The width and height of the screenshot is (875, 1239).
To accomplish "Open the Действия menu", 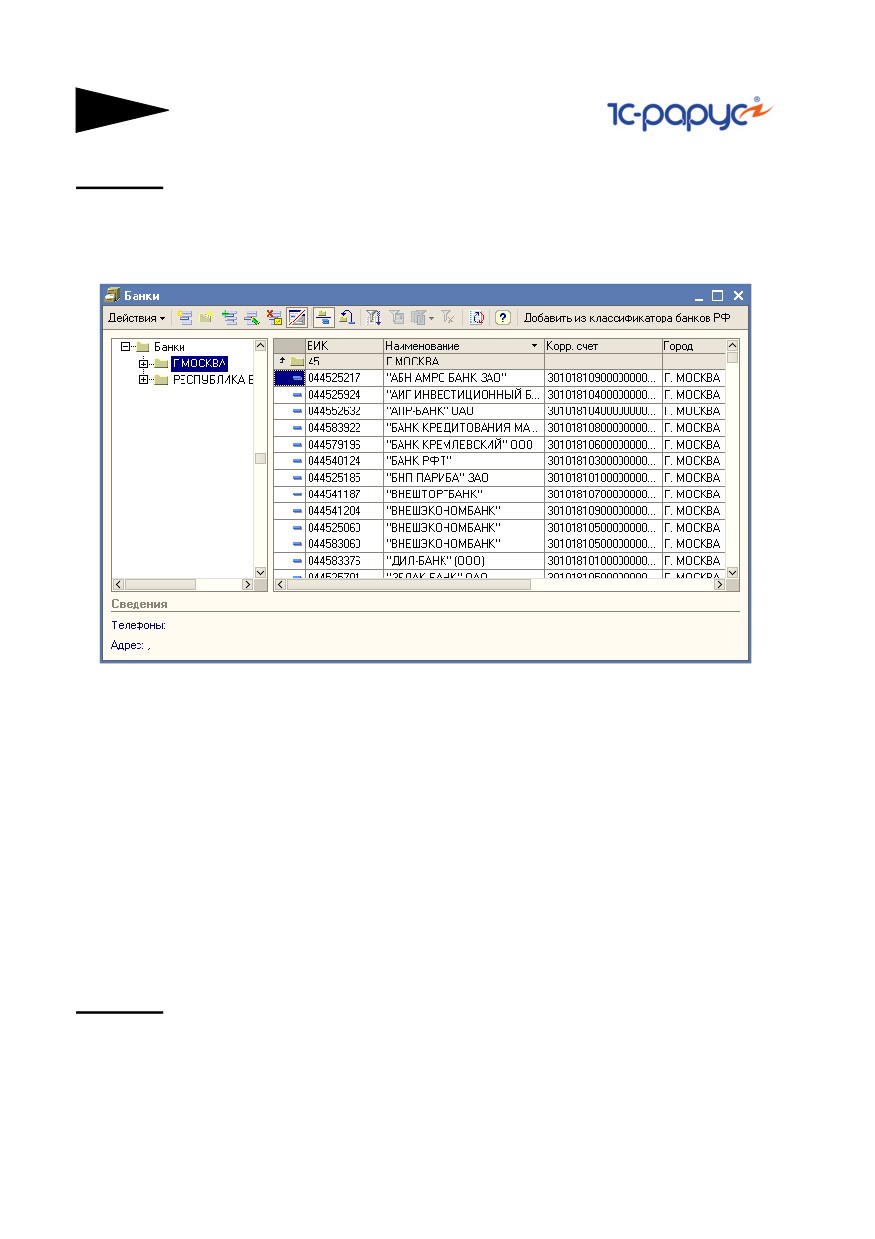I will tap(137, 318).
